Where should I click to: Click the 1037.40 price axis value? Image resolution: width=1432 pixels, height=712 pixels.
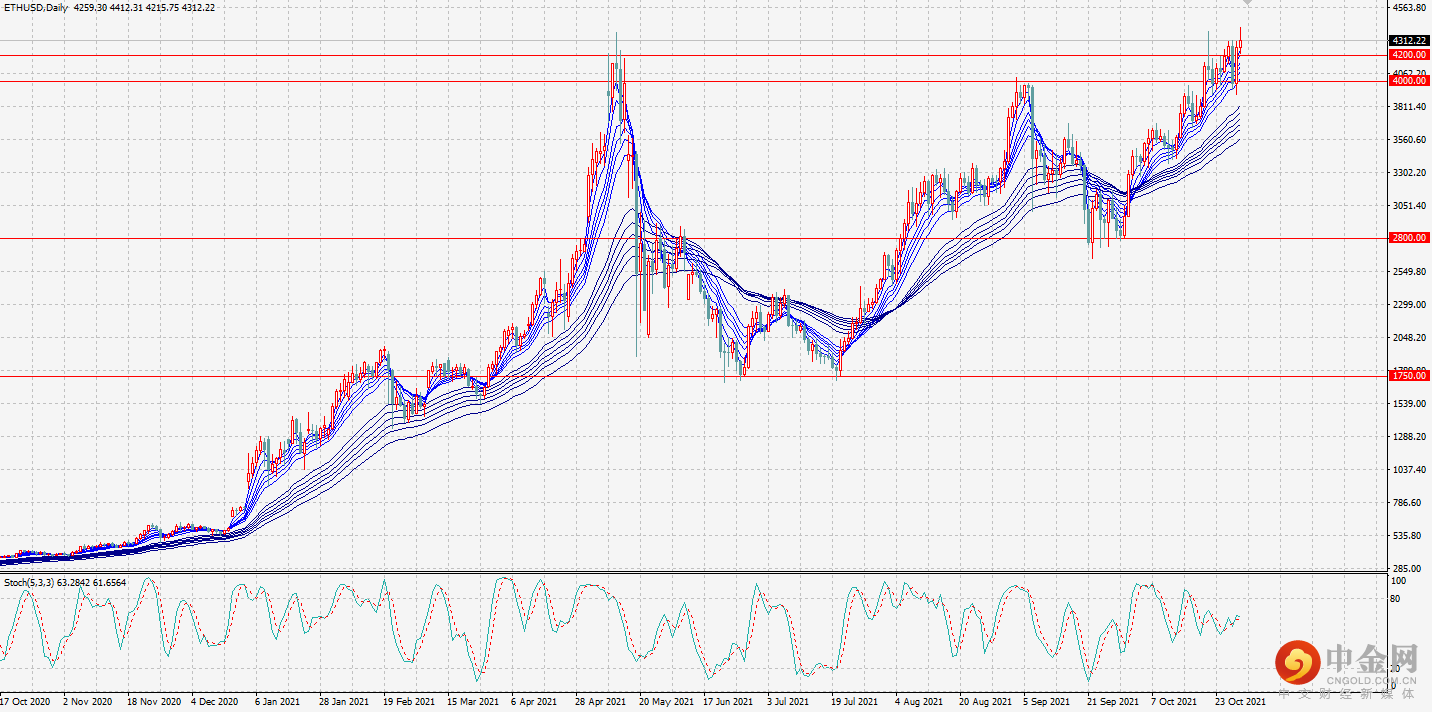1408,470
